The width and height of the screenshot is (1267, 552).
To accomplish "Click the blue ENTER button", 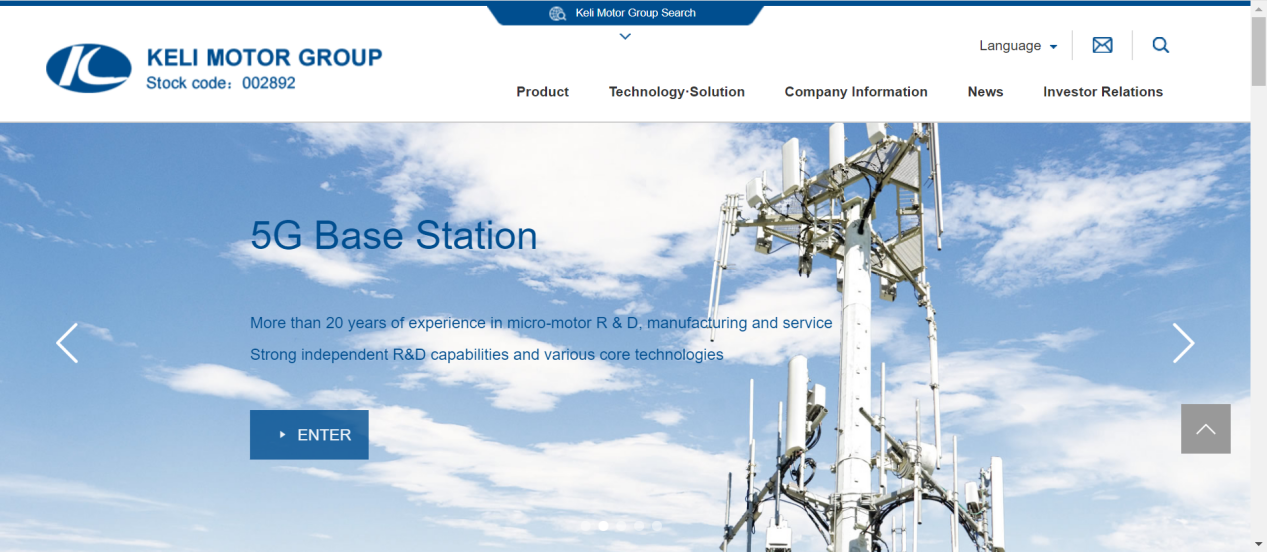I will tap(309, 435).
